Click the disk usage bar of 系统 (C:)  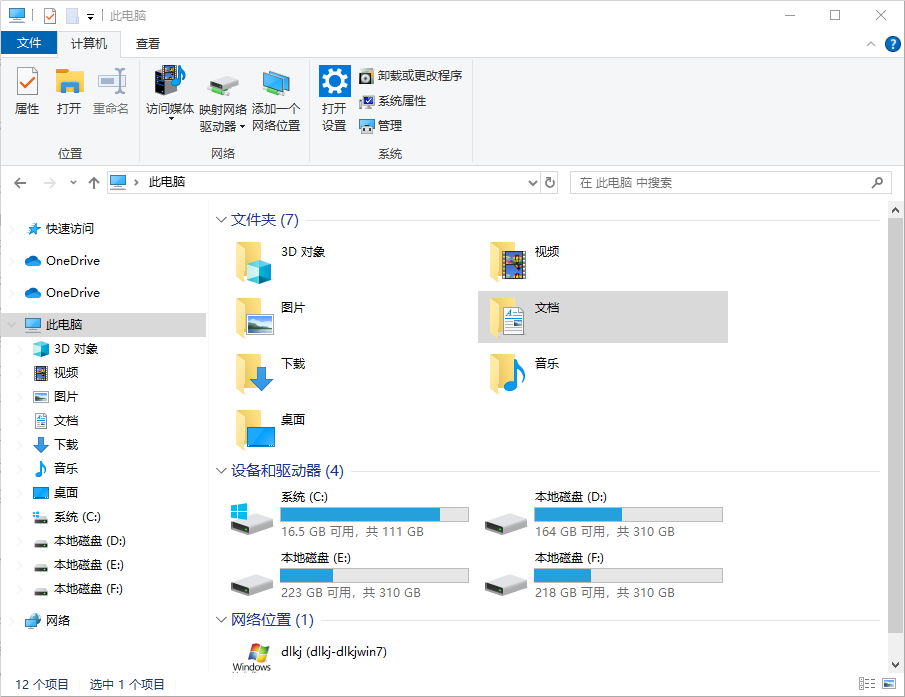point(374,514)
